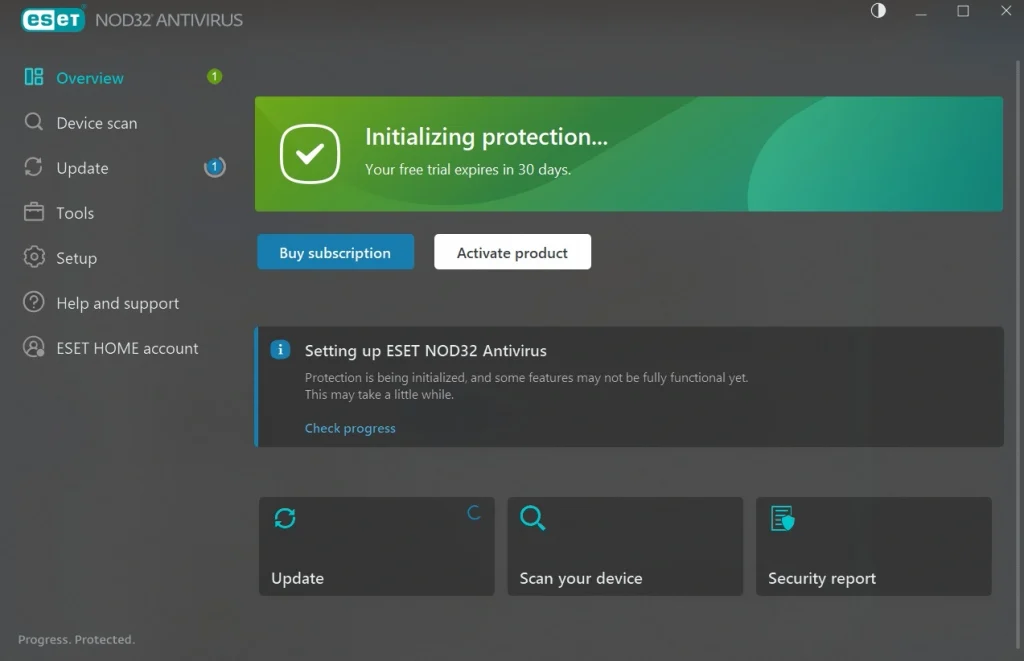This screenshot has height=661, width=1024.
Task: Click the NOD32 ANTIVIRUS title text
Action: 169,20
